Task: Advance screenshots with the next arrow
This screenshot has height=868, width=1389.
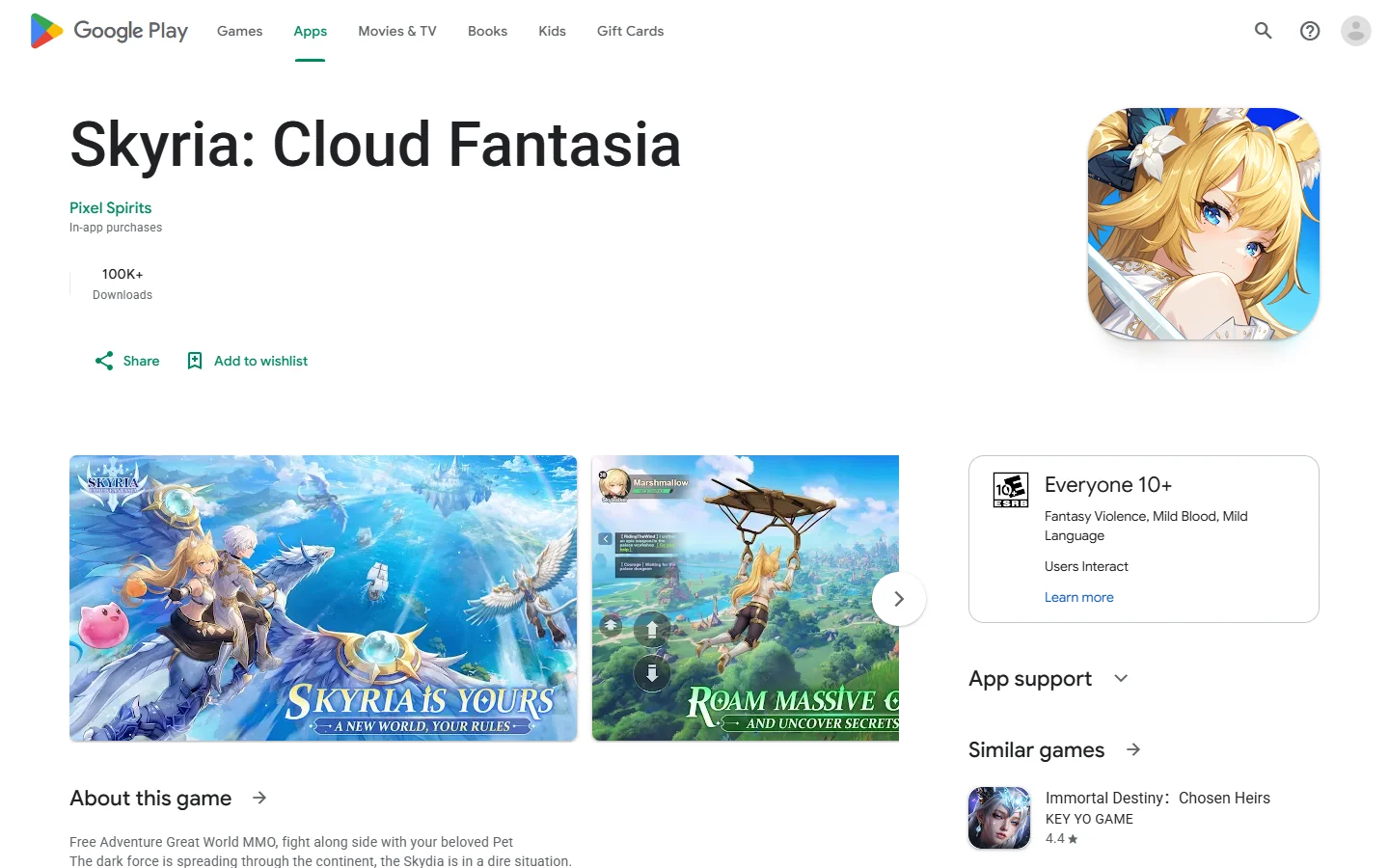Action: (899, 599)
